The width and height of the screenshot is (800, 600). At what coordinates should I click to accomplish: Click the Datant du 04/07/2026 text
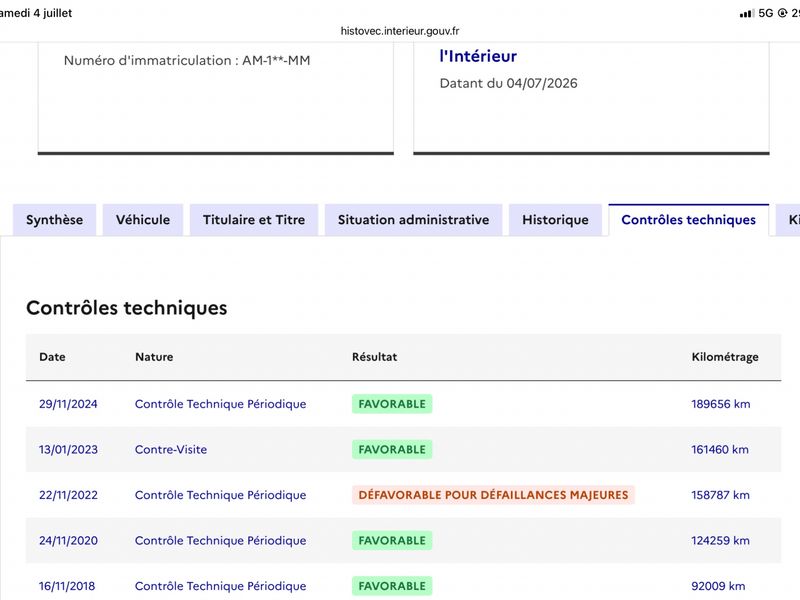point(508,83)
